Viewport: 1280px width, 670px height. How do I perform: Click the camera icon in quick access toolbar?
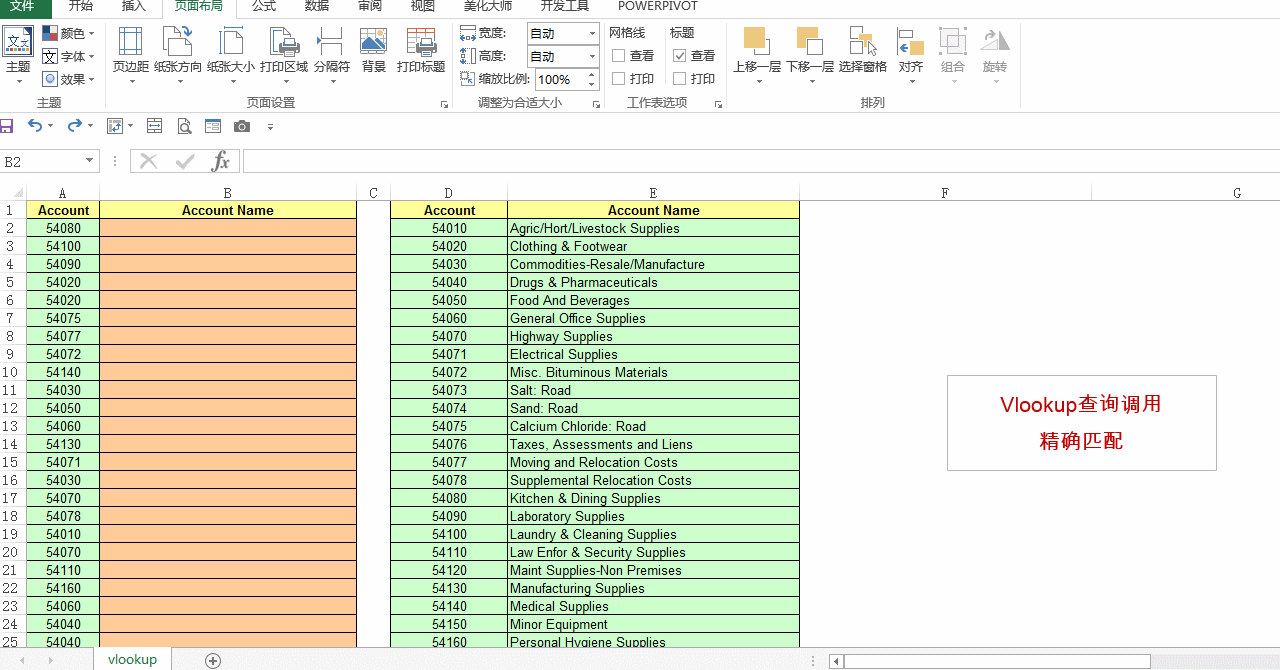click(x=242, y=126)
